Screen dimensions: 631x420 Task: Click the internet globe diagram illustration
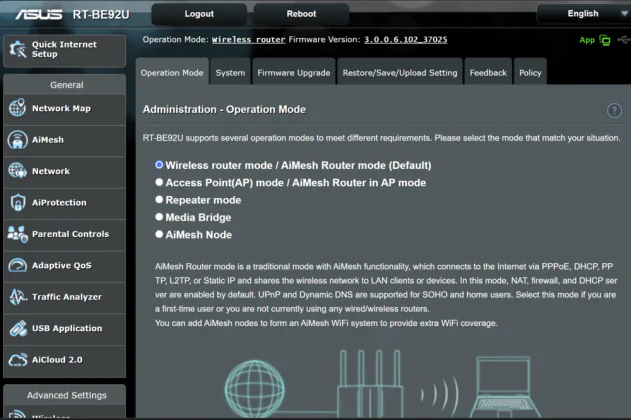click(254, 389)
